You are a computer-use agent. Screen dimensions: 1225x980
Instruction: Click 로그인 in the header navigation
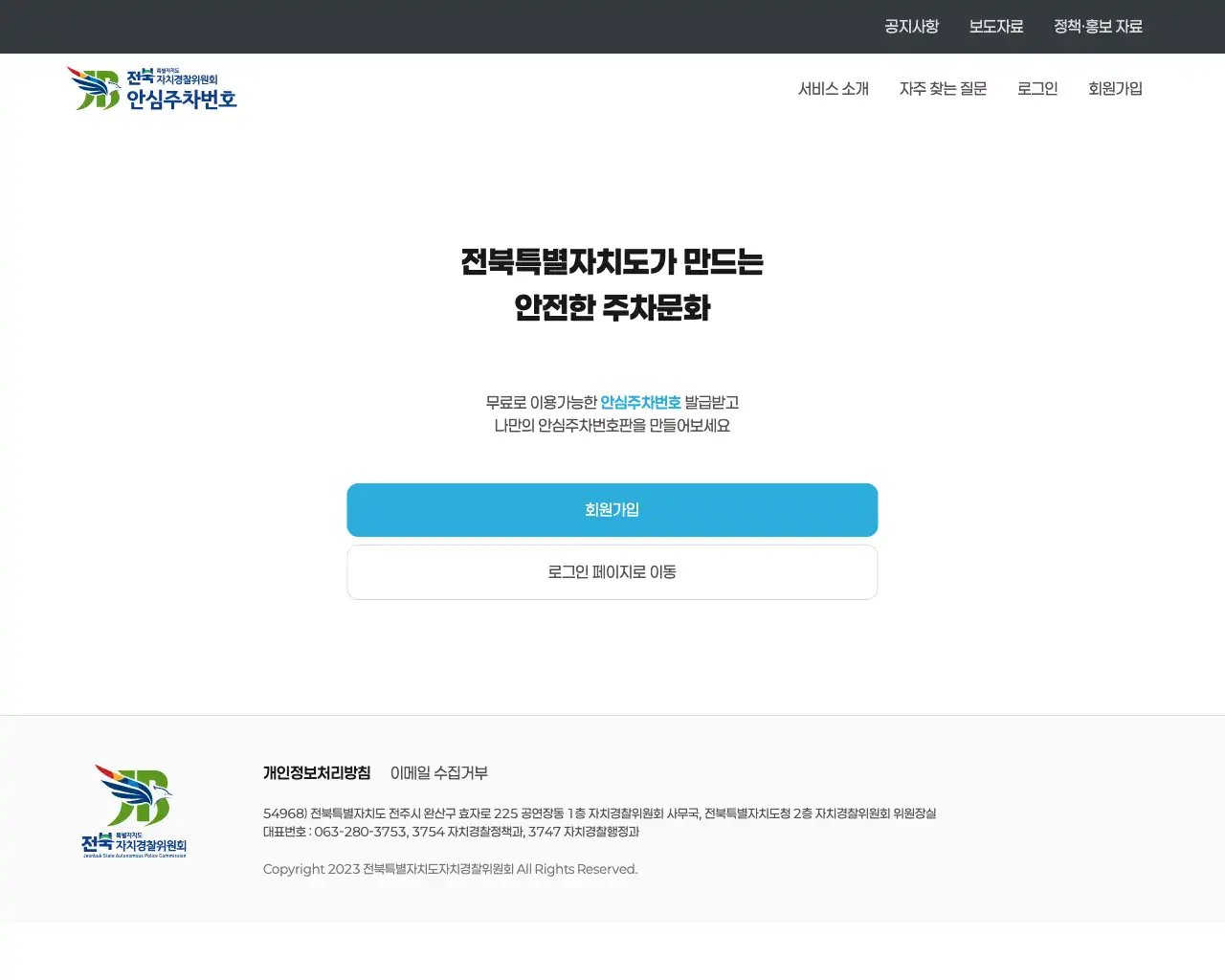(x=1036, y=88)
